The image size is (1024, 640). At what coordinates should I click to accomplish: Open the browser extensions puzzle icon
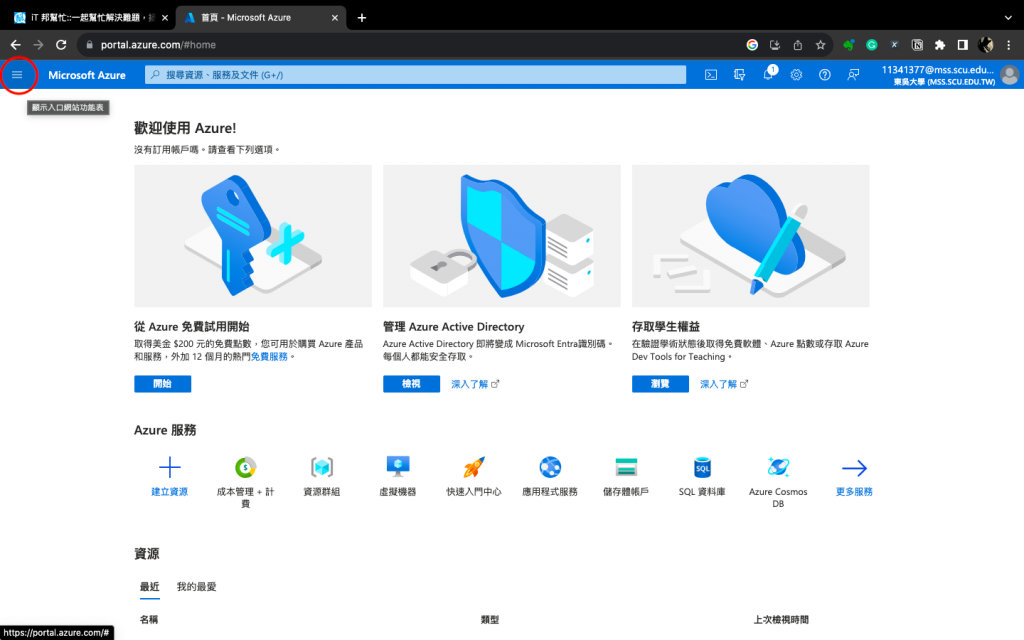[x=940, y=45]
